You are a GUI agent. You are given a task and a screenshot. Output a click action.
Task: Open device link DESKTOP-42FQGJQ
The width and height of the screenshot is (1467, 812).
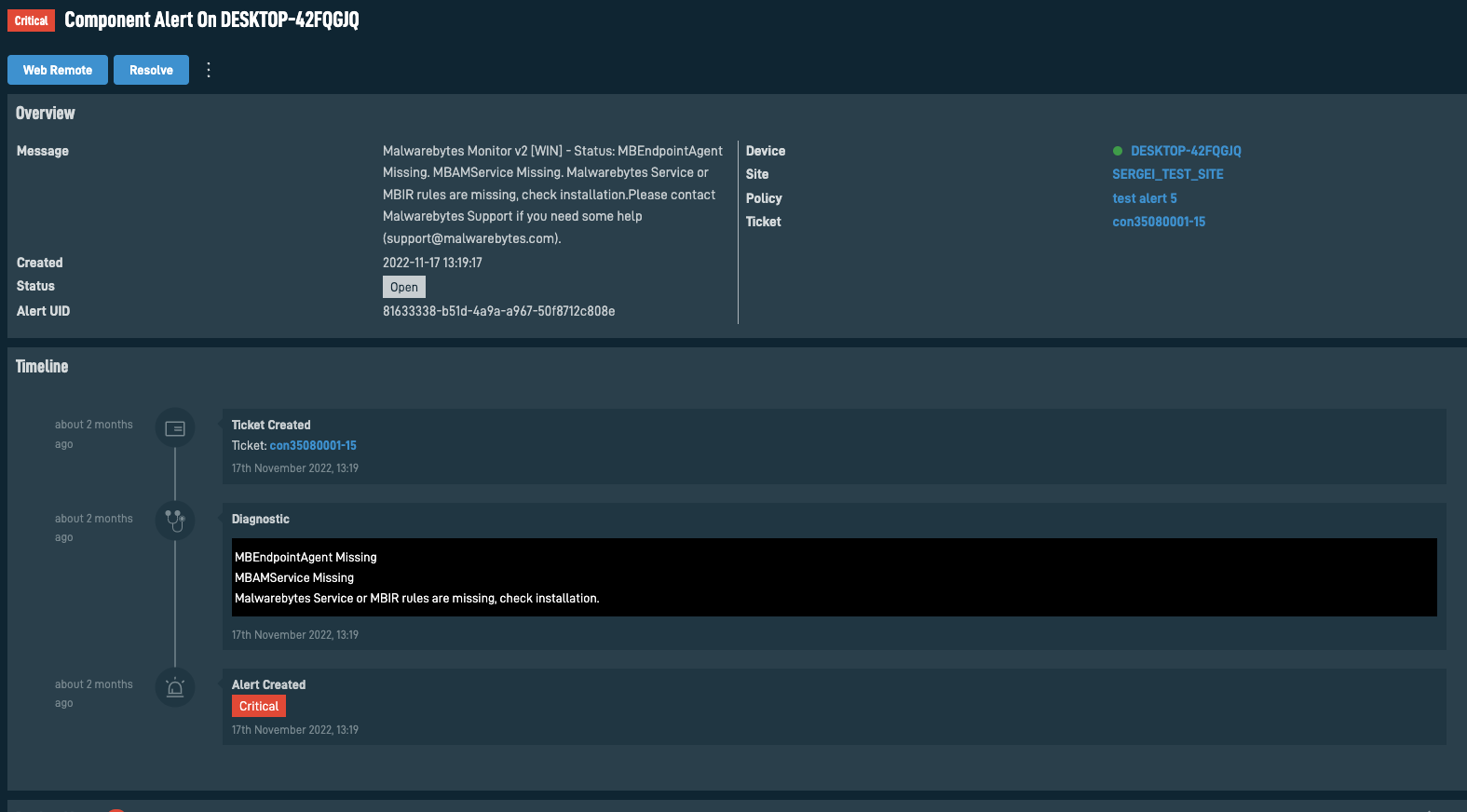[x=1186, y=151]
